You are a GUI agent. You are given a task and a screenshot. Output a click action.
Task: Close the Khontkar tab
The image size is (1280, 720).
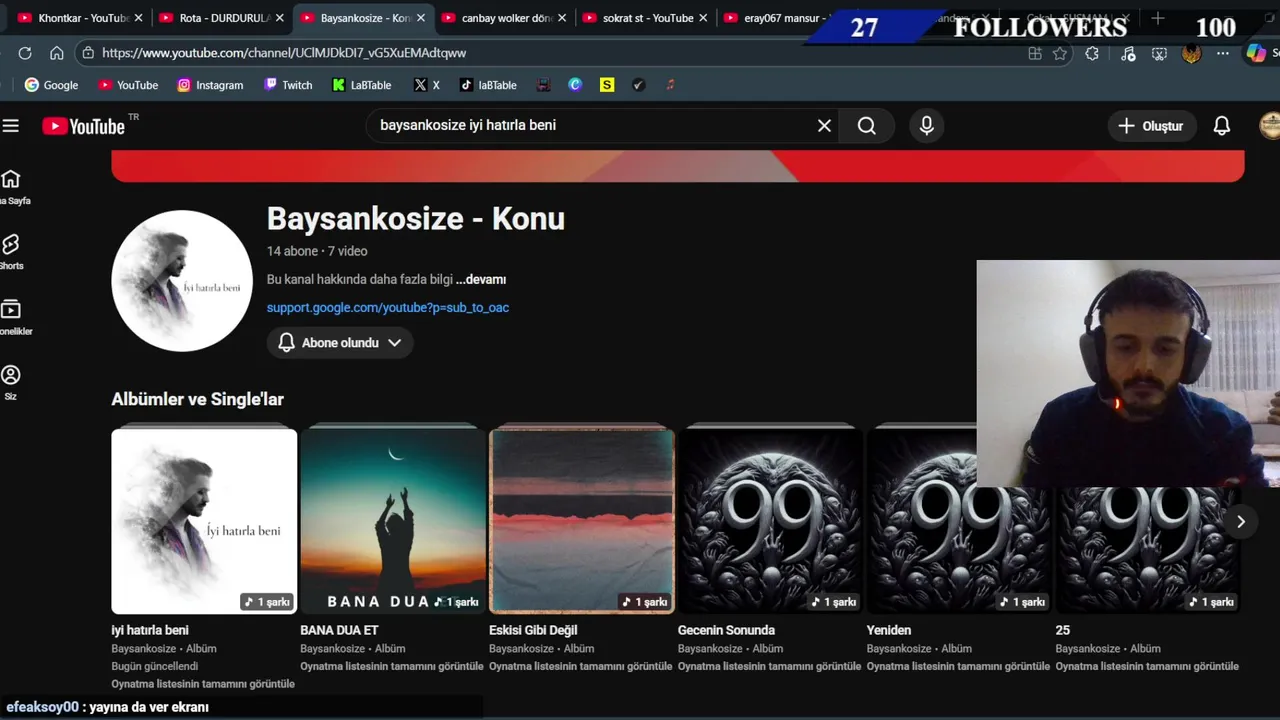coord(139,18)
